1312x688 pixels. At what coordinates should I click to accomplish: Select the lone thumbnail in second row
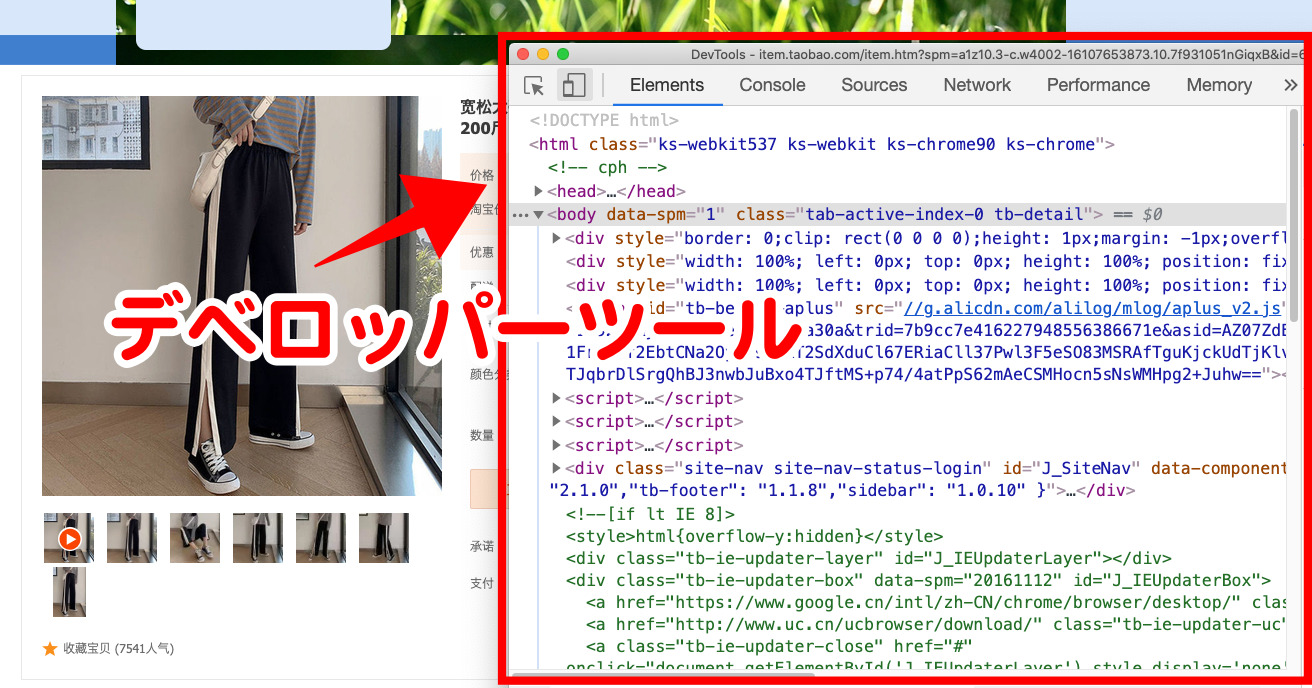[x=69, y=592]
